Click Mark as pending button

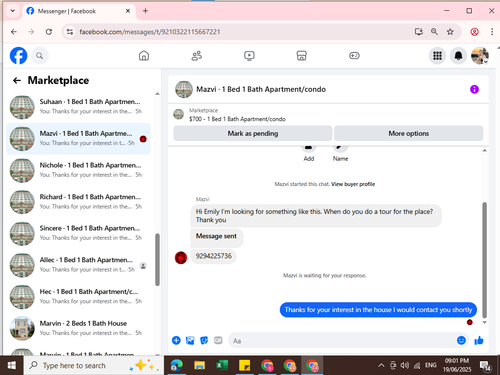(x=253, y=133)
